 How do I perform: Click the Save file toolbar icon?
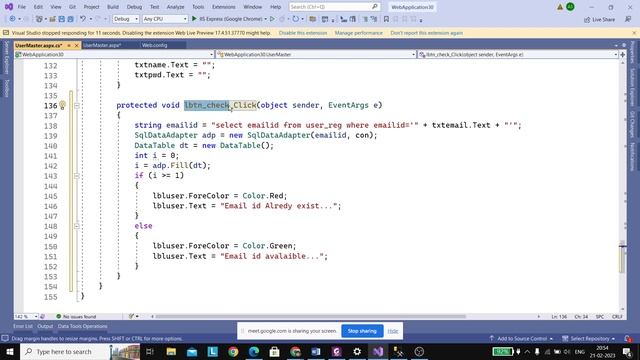62,19
